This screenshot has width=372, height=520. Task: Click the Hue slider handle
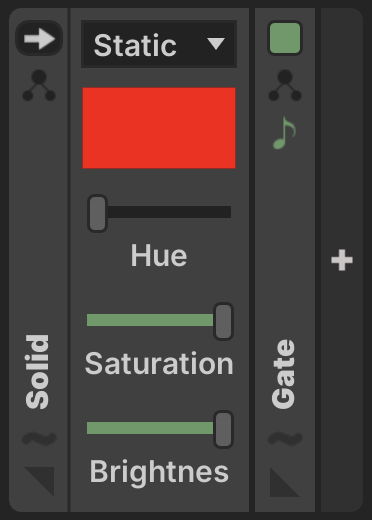pos(97,213)
